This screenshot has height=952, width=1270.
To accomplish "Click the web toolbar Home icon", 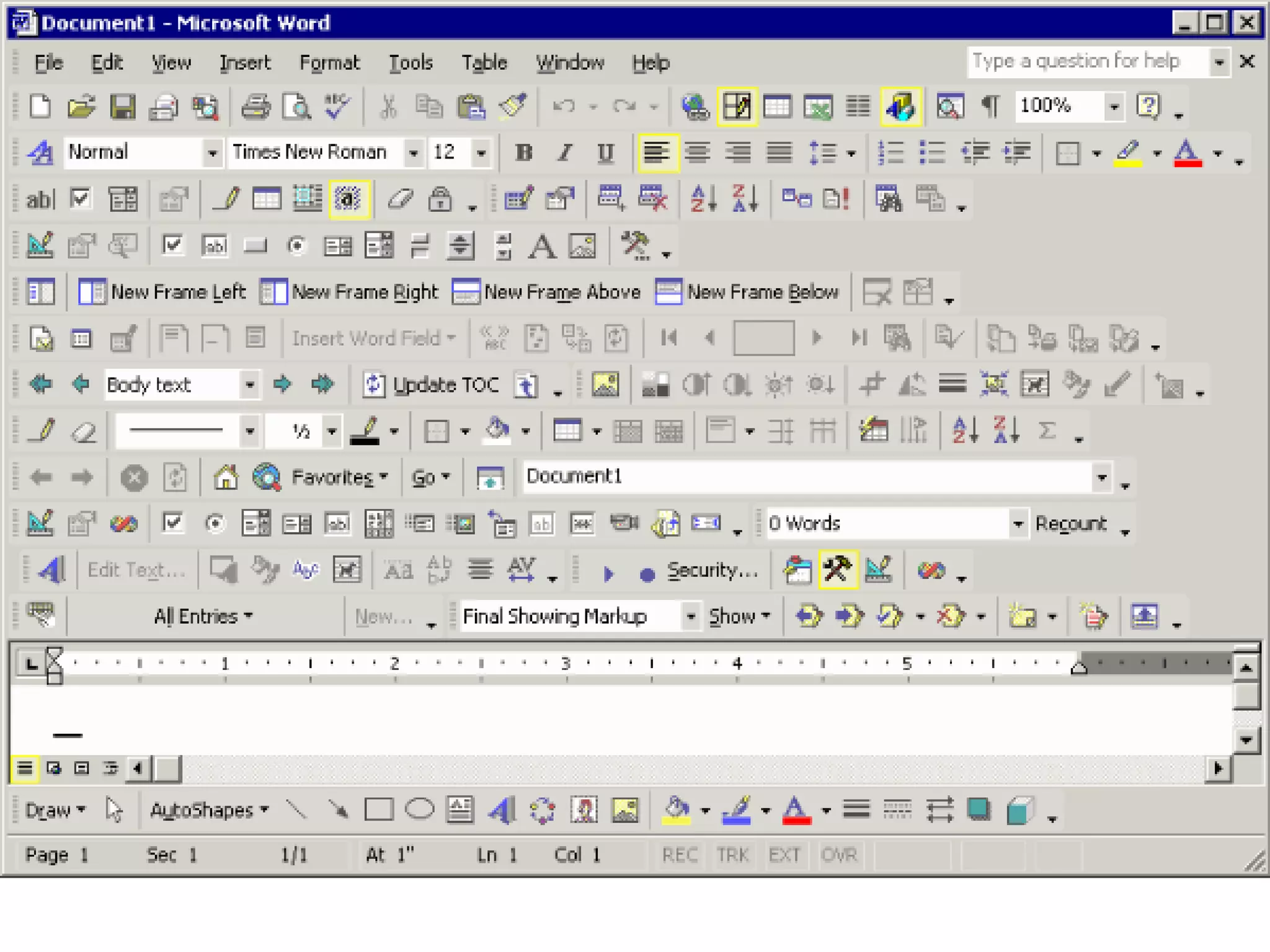I will [x=226, y=477].
